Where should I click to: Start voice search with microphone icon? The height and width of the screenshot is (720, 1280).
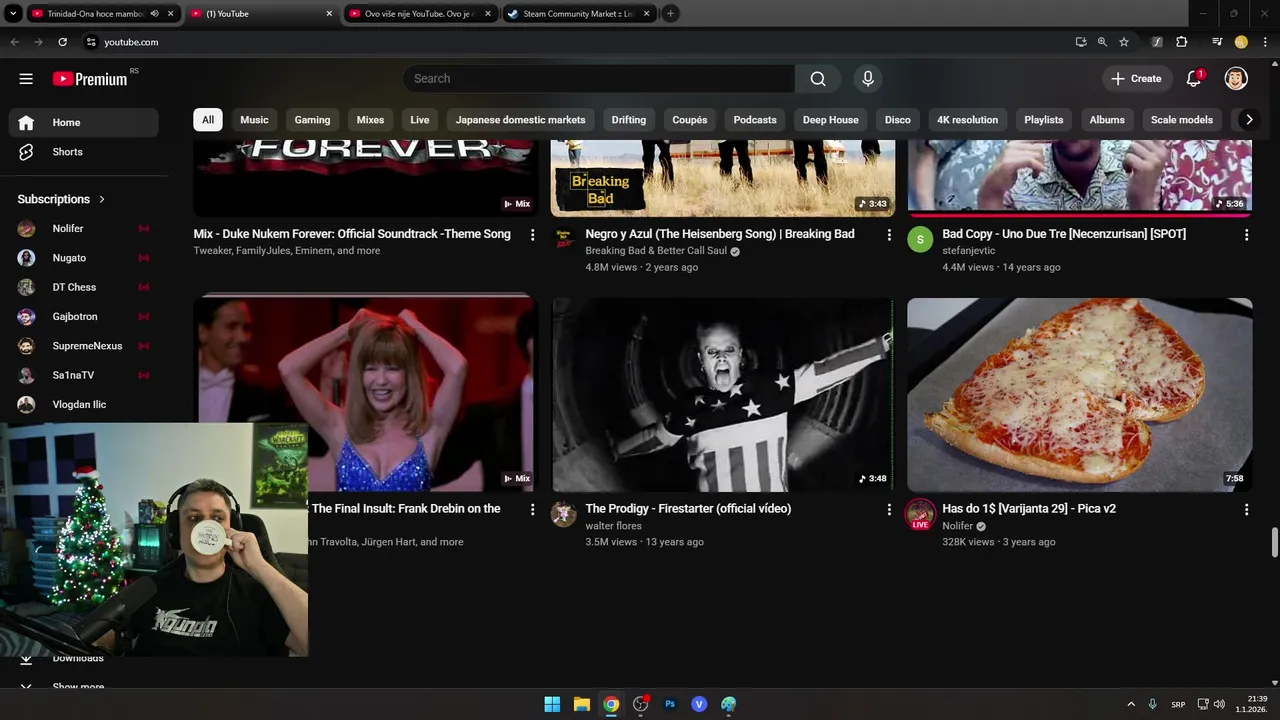point(867,79)
